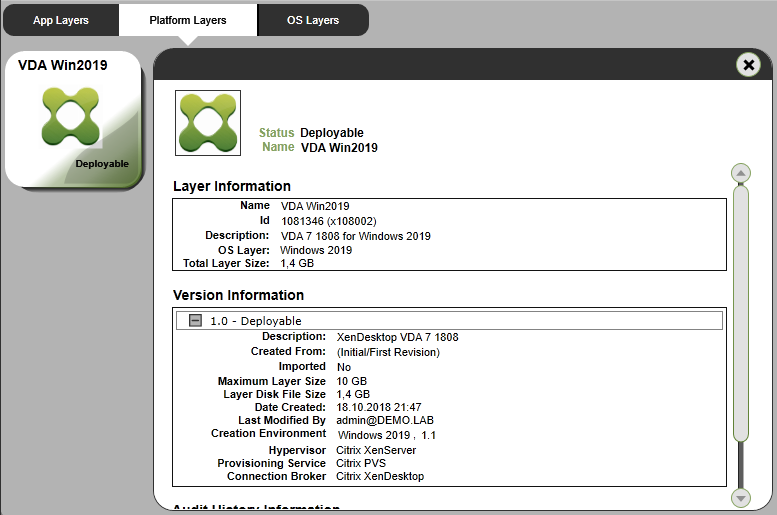
Task: Click Total Layer Size value 1,4 GB
Action: coord(297,263)
